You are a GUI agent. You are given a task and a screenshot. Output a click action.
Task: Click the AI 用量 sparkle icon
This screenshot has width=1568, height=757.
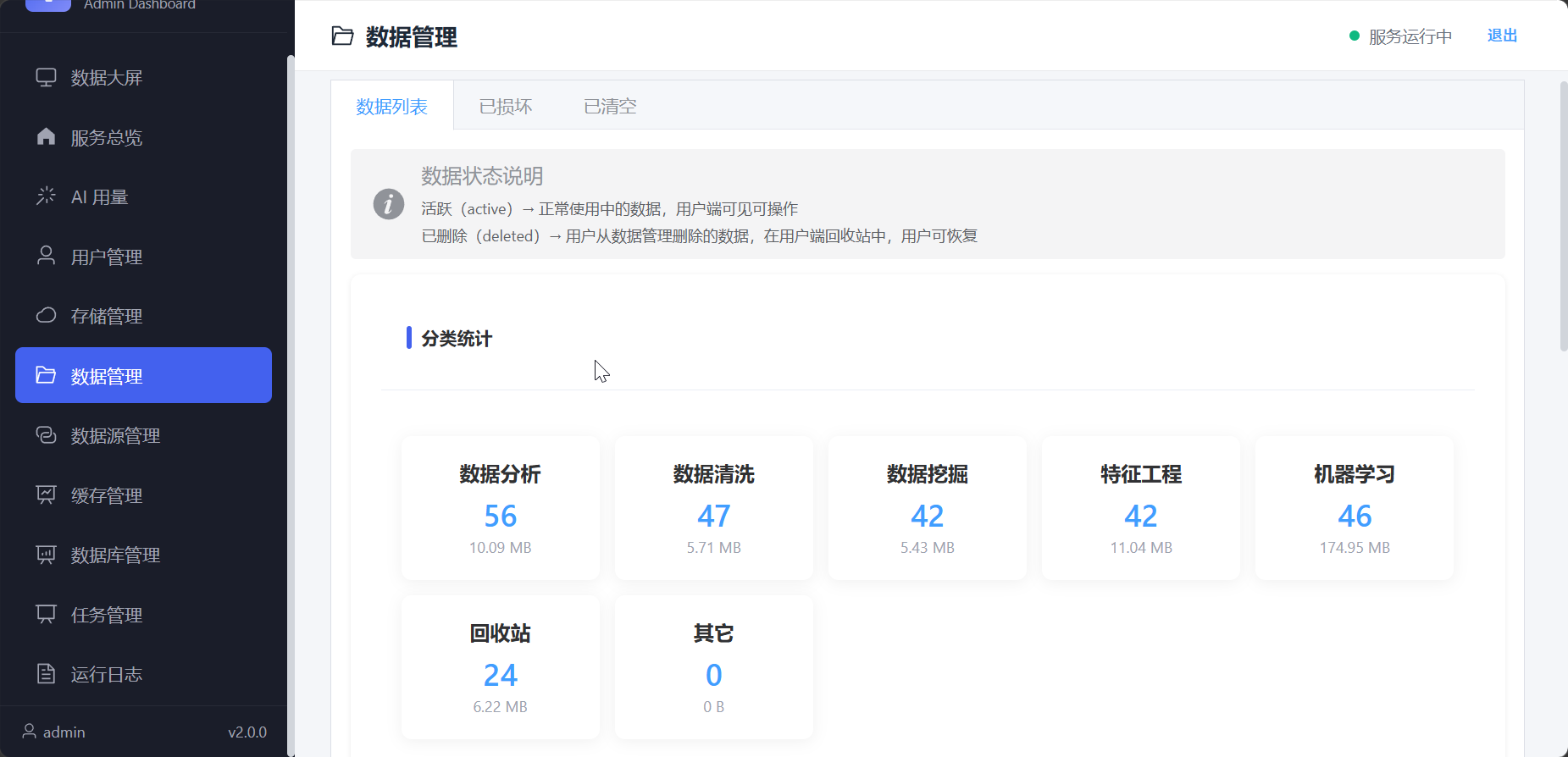tap(46, 196)
